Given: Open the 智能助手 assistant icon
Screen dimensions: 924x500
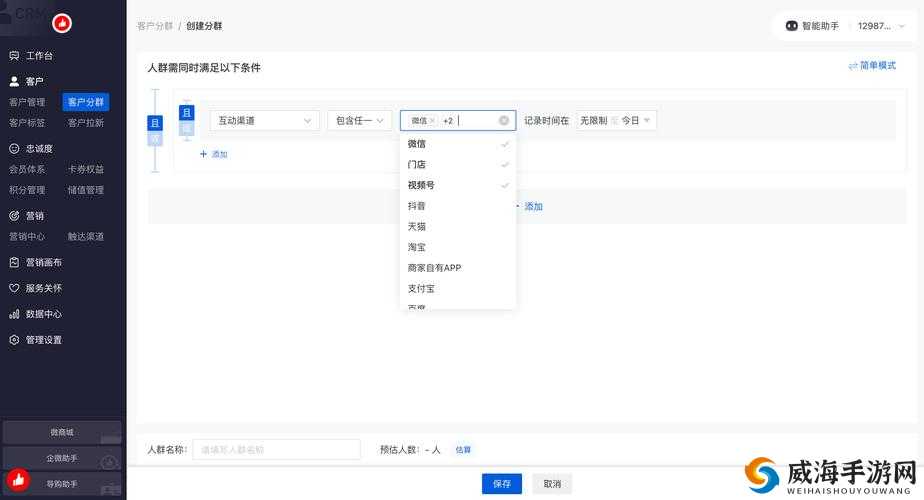Looking at the screenshot, I should 791,26.
